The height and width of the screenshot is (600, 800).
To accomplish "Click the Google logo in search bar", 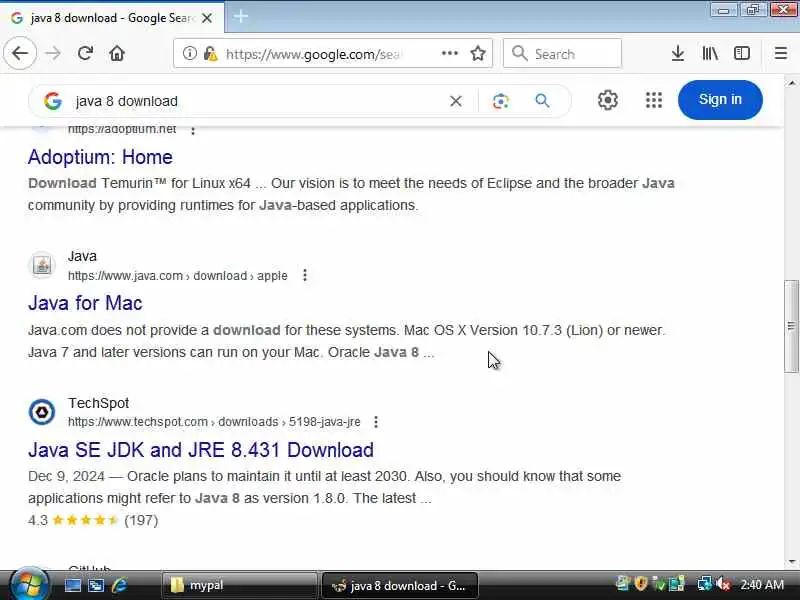I will point(53,101).
